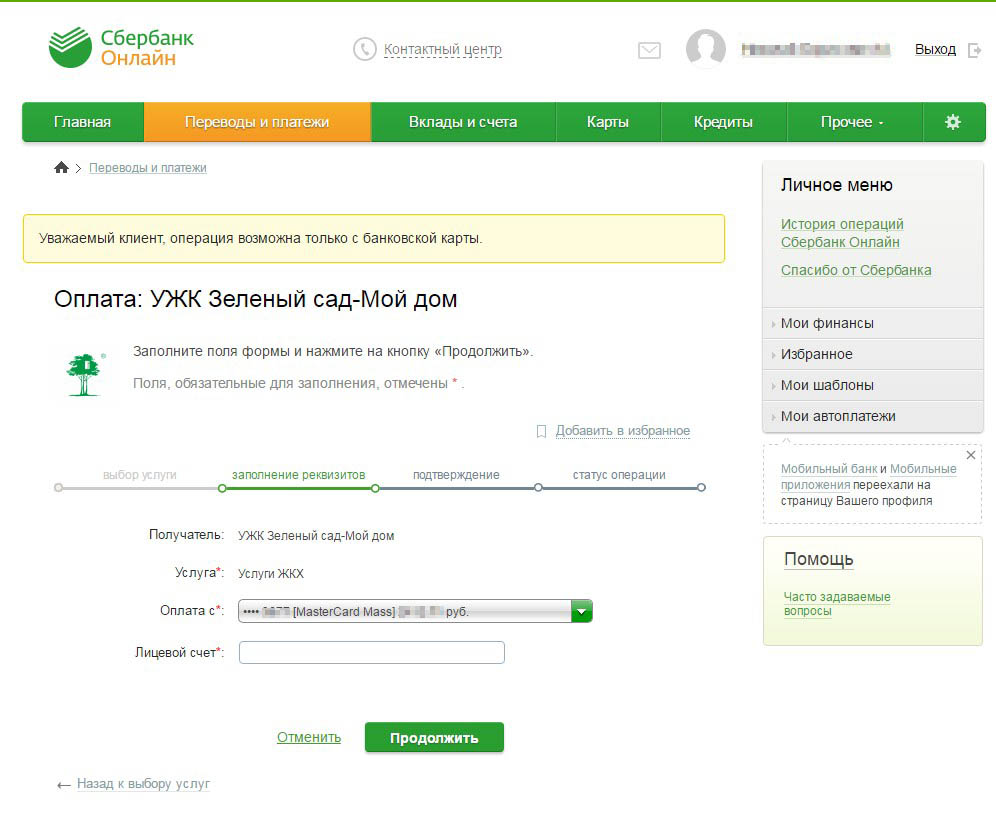Click the Sberbank Online logo
The height and width of the screenshot is (817, 996).
tap(121, 48)
